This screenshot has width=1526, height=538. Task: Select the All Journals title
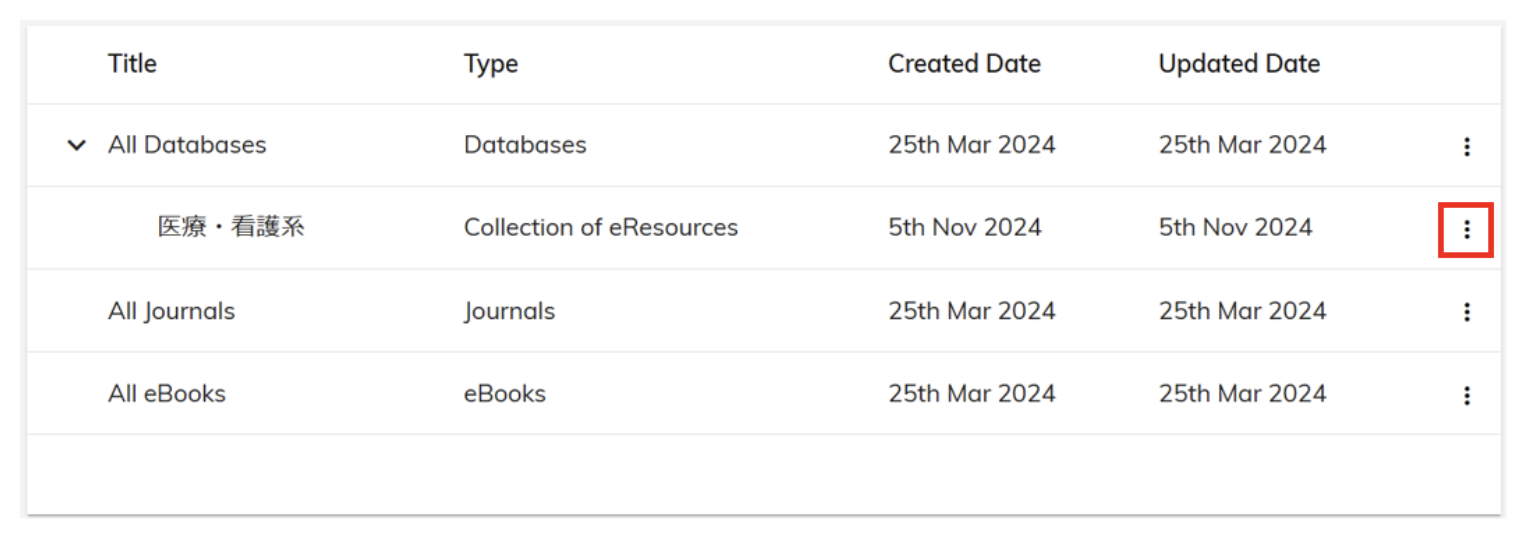[171, 311]
